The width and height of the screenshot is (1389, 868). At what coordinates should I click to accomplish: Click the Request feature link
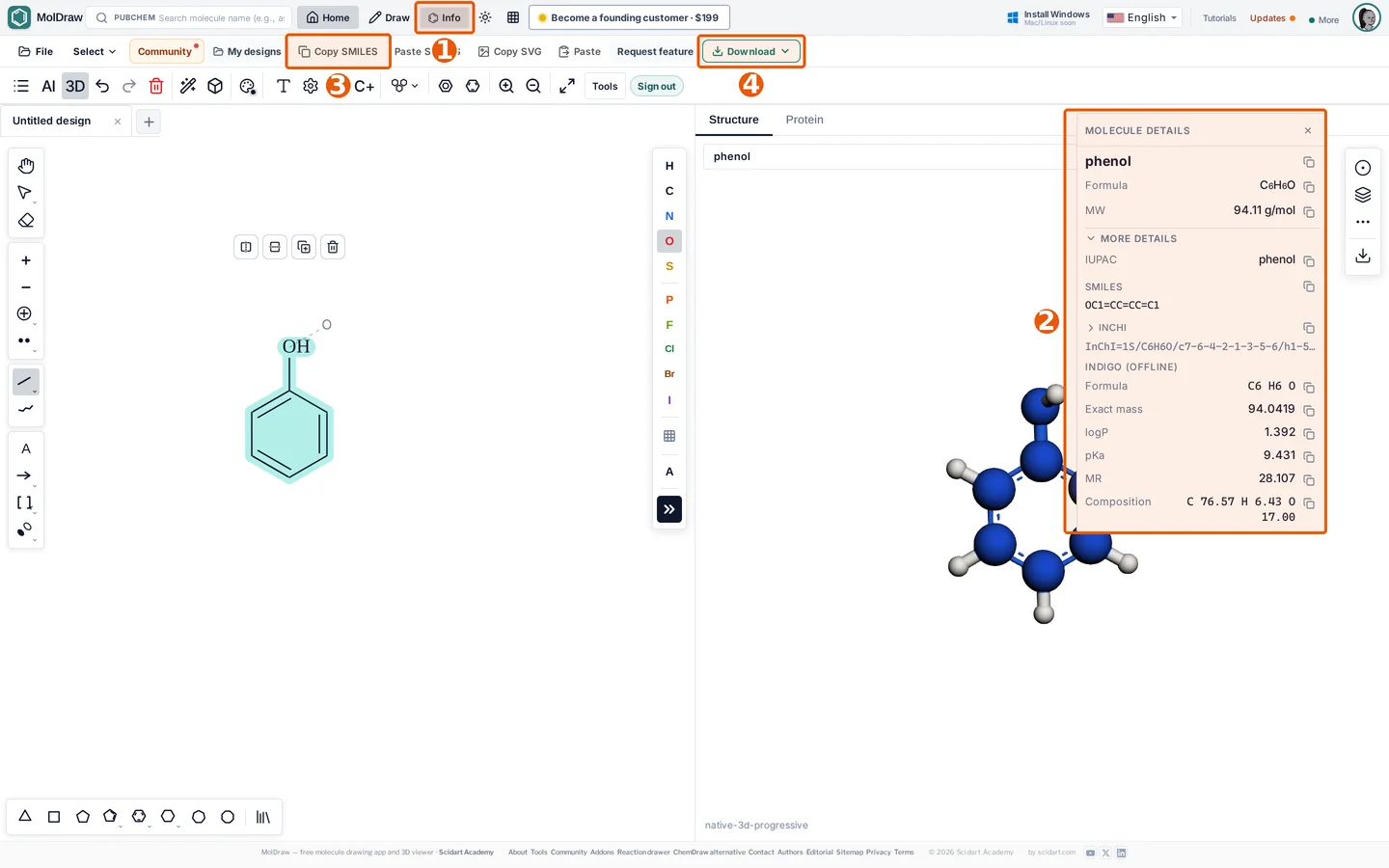pos(655,51)
